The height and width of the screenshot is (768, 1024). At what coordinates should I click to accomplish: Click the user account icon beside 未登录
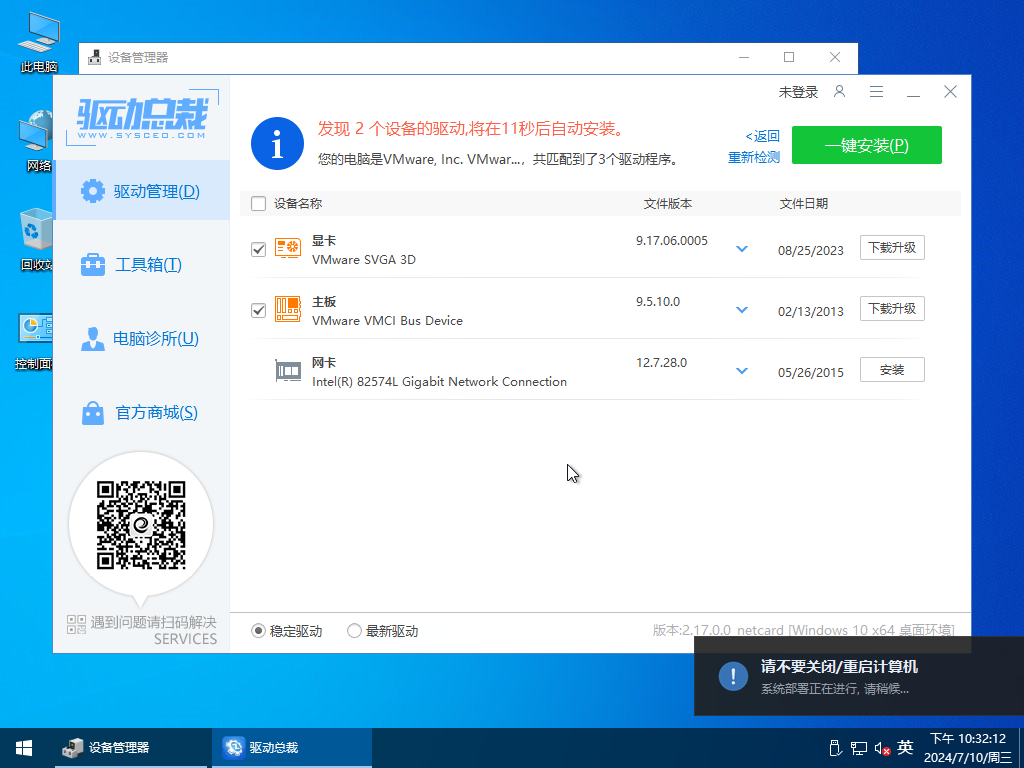[839, 91]
